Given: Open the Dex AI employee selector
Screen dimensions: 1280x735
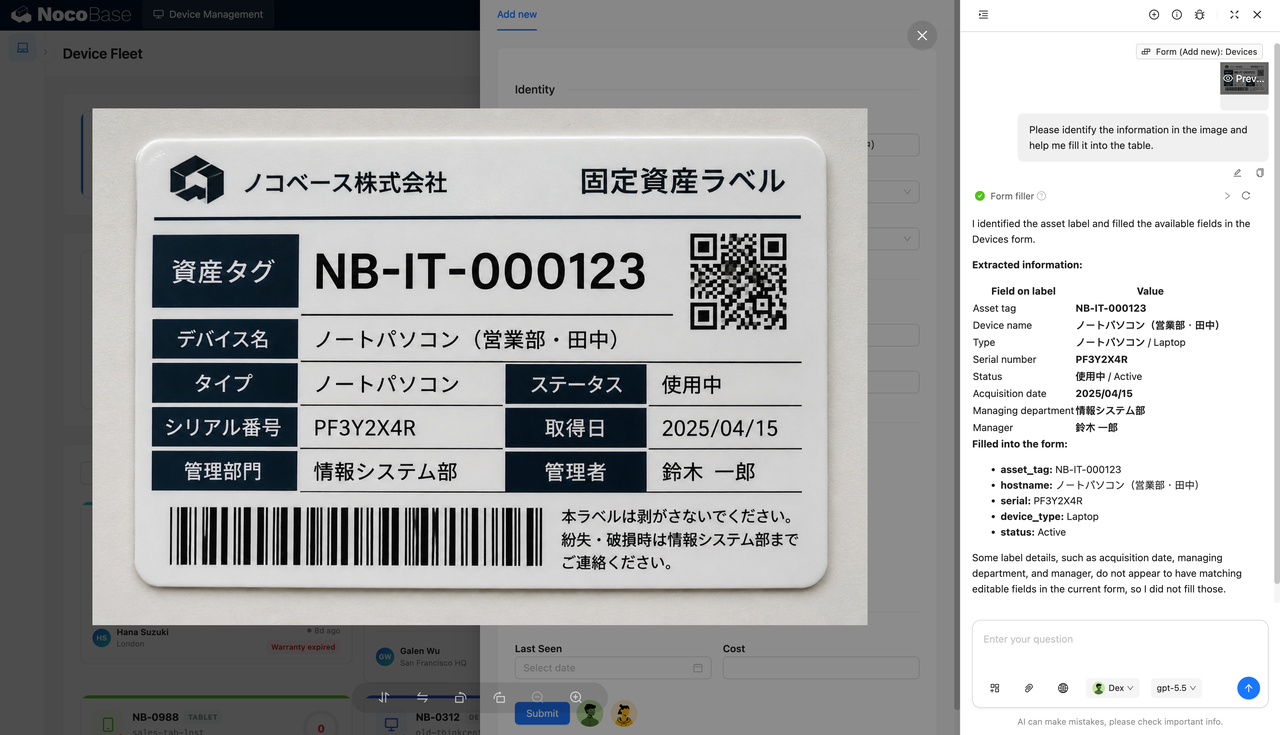Looking at the screenshot, I should 1113,688.
